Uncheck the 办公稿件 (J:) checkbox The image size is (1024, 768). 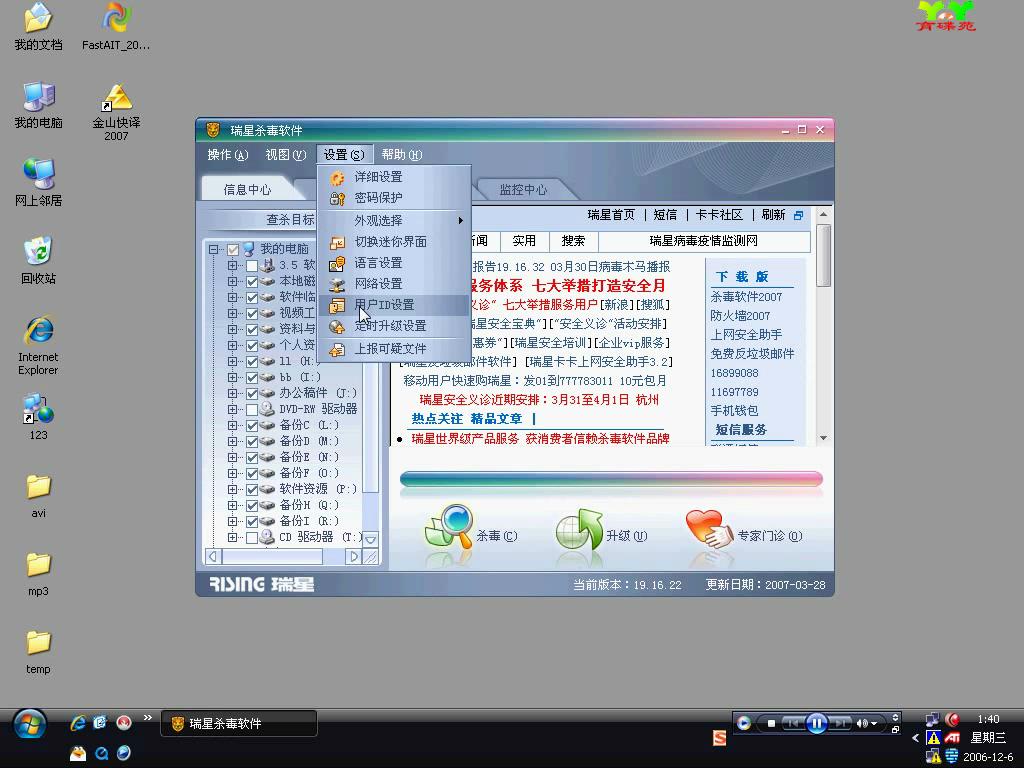(x=252, y=394)
